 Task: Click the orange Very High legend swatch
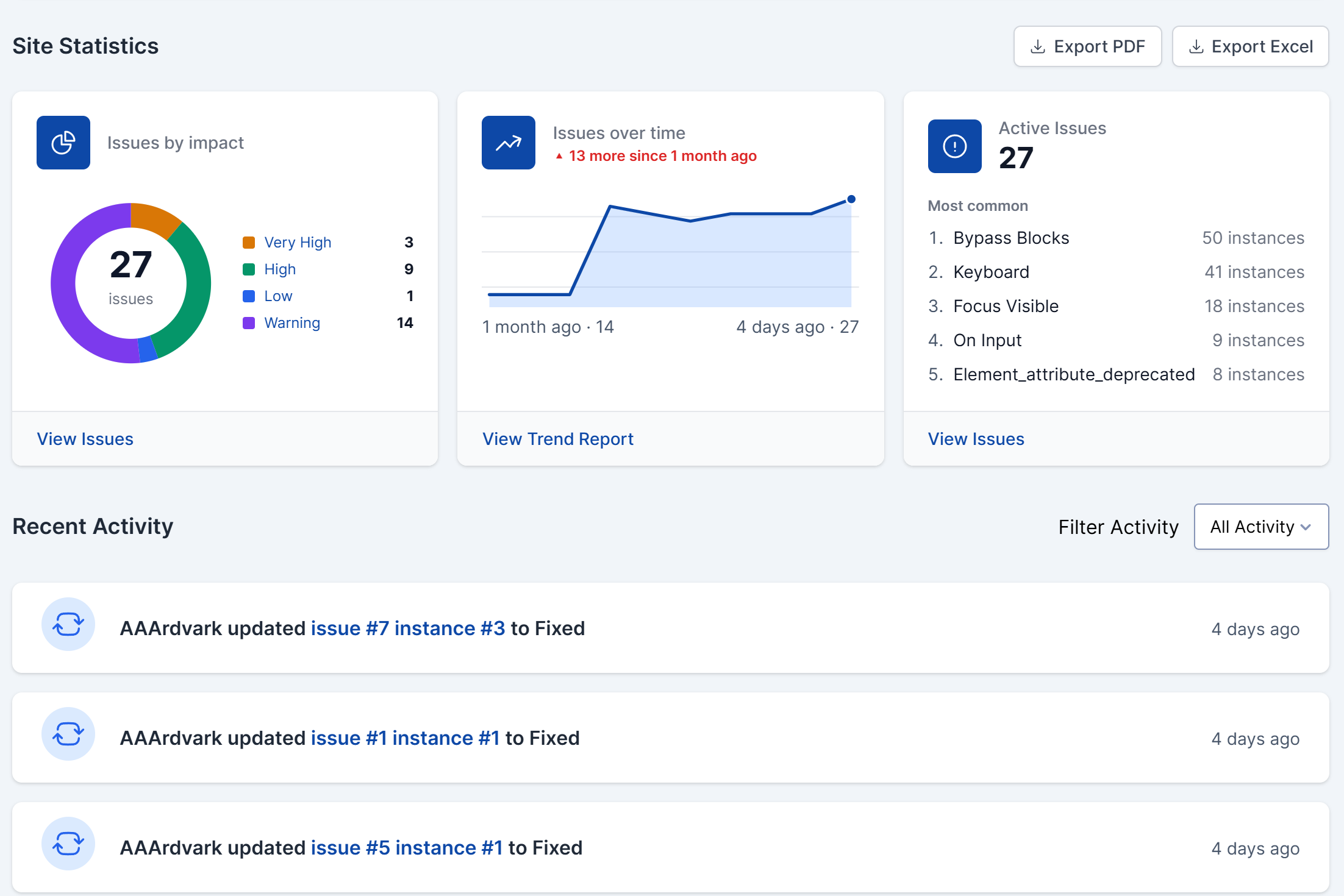click(x=249, y=243)
